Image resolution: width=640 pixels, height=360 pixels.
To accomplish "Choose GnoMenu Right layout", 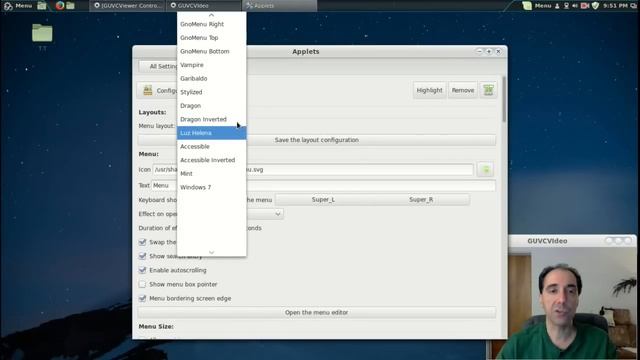I will coord(211,24).
